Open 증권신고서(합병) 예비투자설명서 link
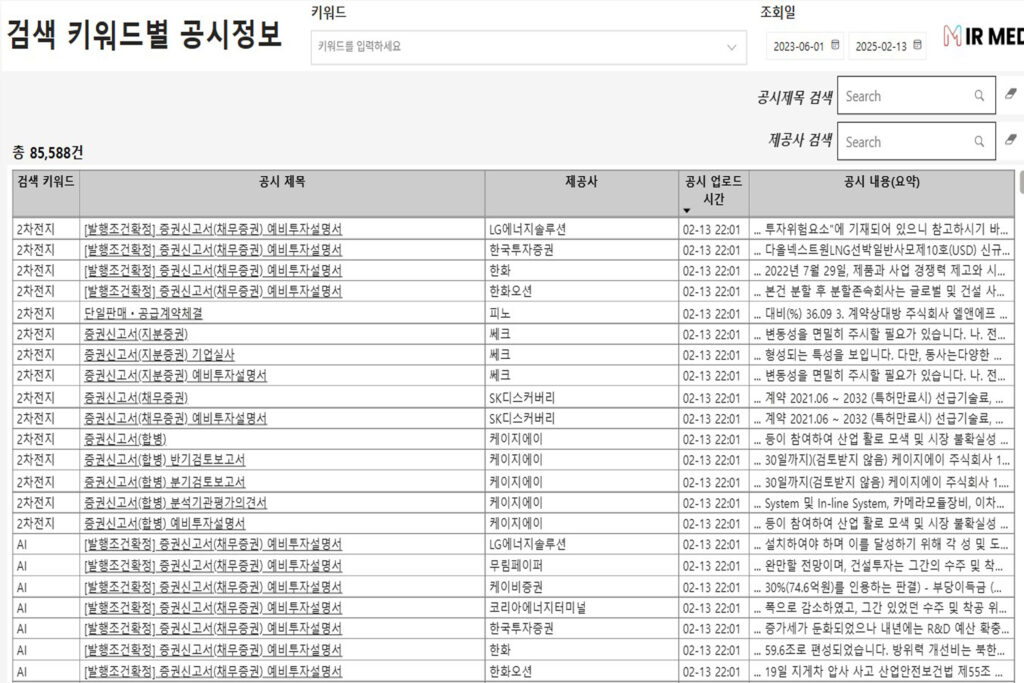The image size is (1024, 683). [x=165, y=524]
